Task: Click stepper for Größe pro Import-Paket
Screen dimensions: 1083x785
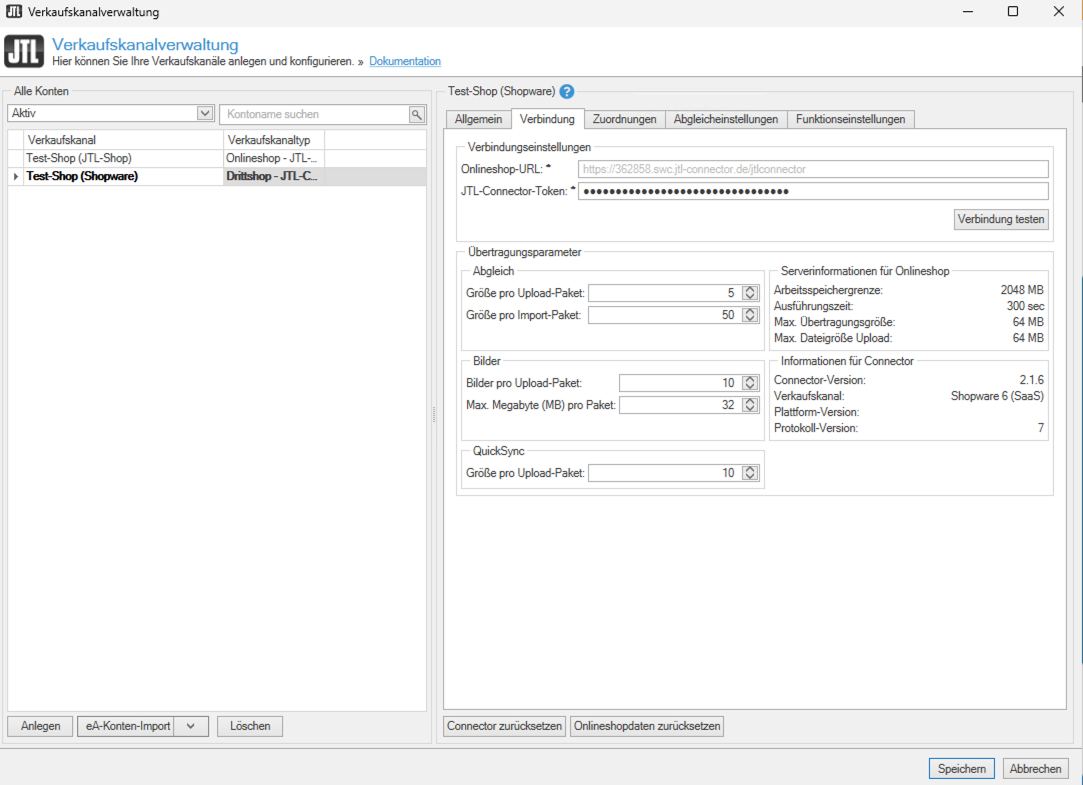Action: 751,315
